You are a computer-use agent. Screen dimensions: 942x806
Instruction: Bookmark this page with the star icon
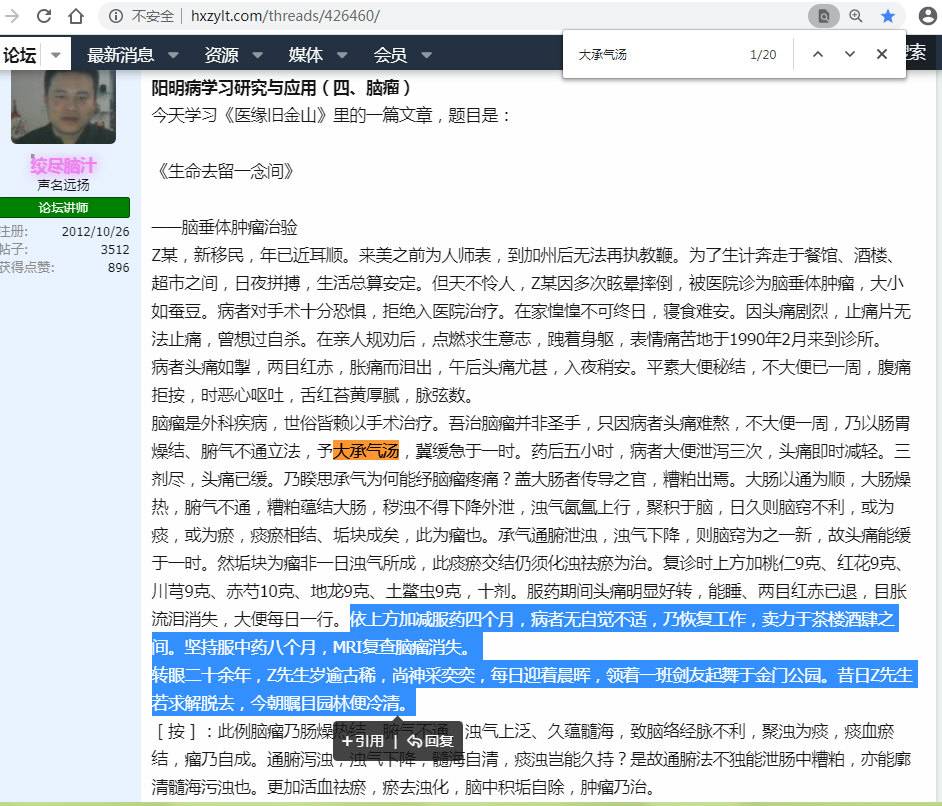pos(887,16)
